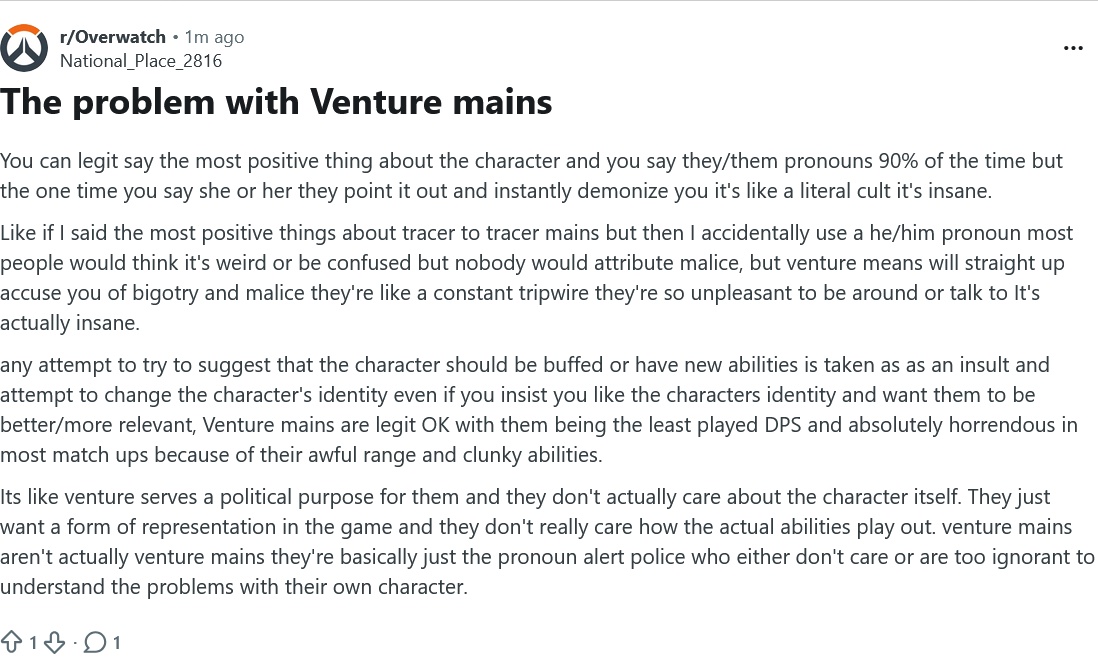The height and width of the screenshot is (672, 1098).
Task: Upvote the Venture mains post
Action: pyautogui.click(x=11, y=642)
